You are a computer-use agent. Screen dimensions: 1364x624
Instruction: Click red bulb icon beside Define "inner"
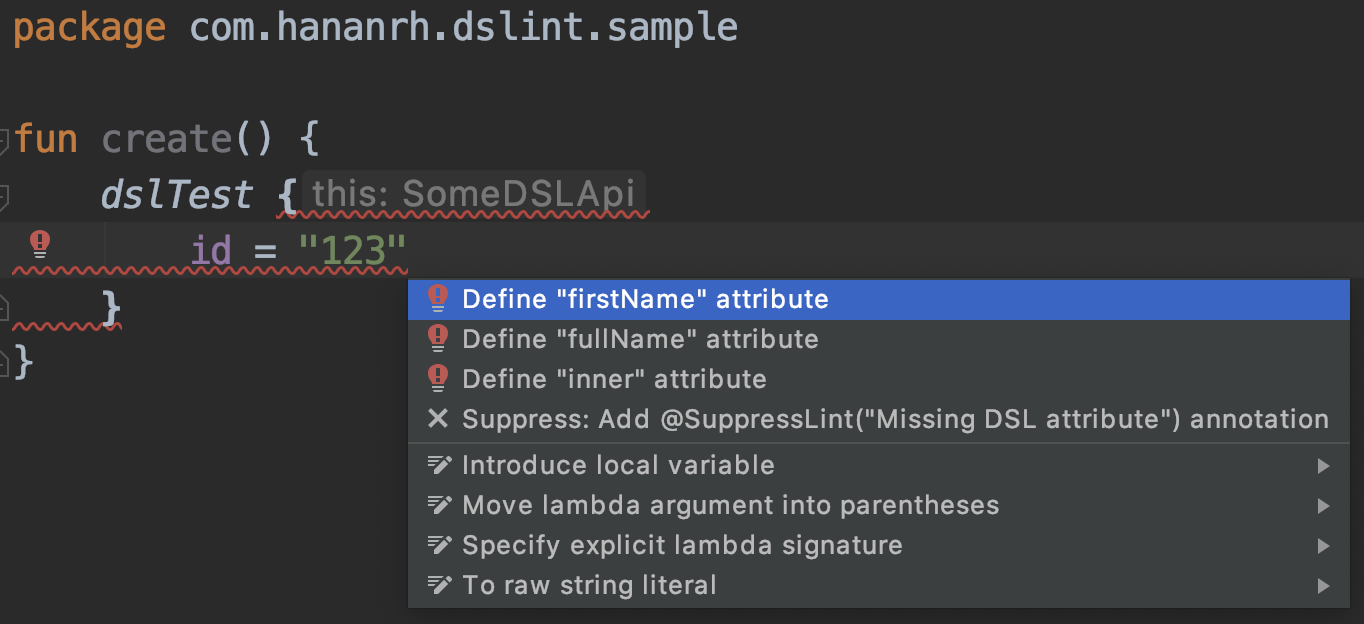coord(437,378)
